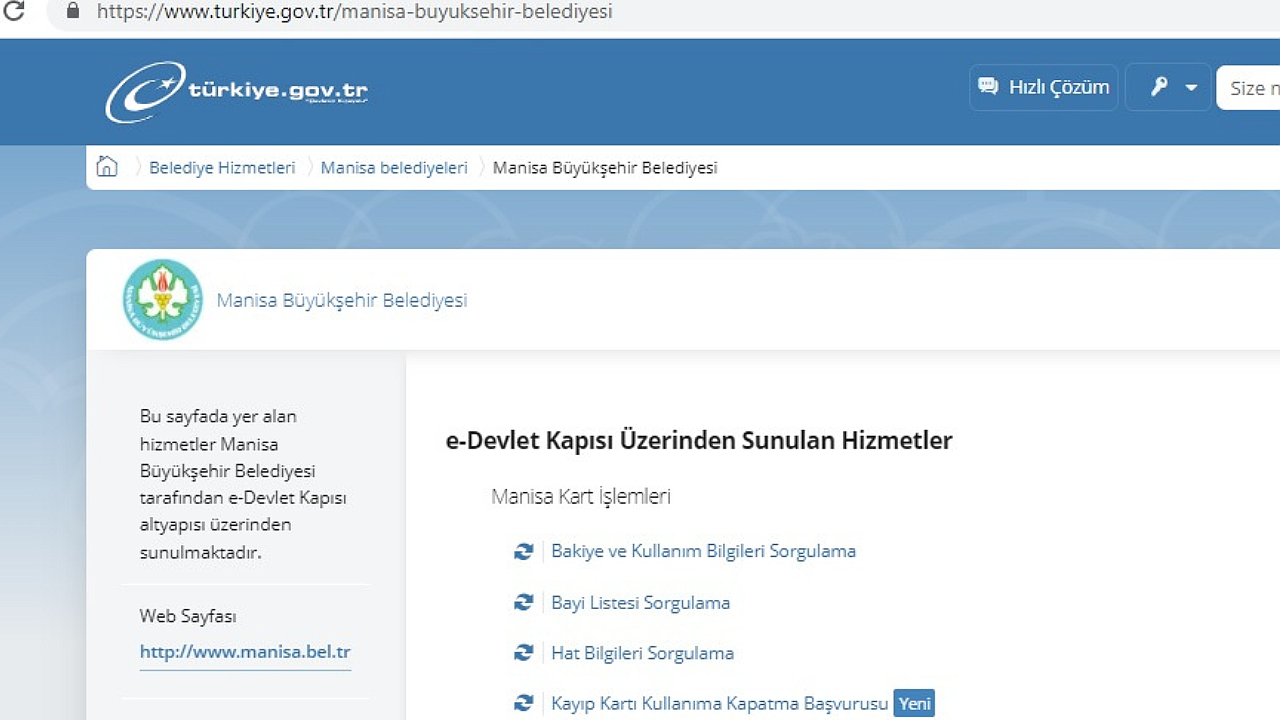Open Hızlı Çözüm quick help
This screenshot has width=1280, height=720.
[1044, 87]
